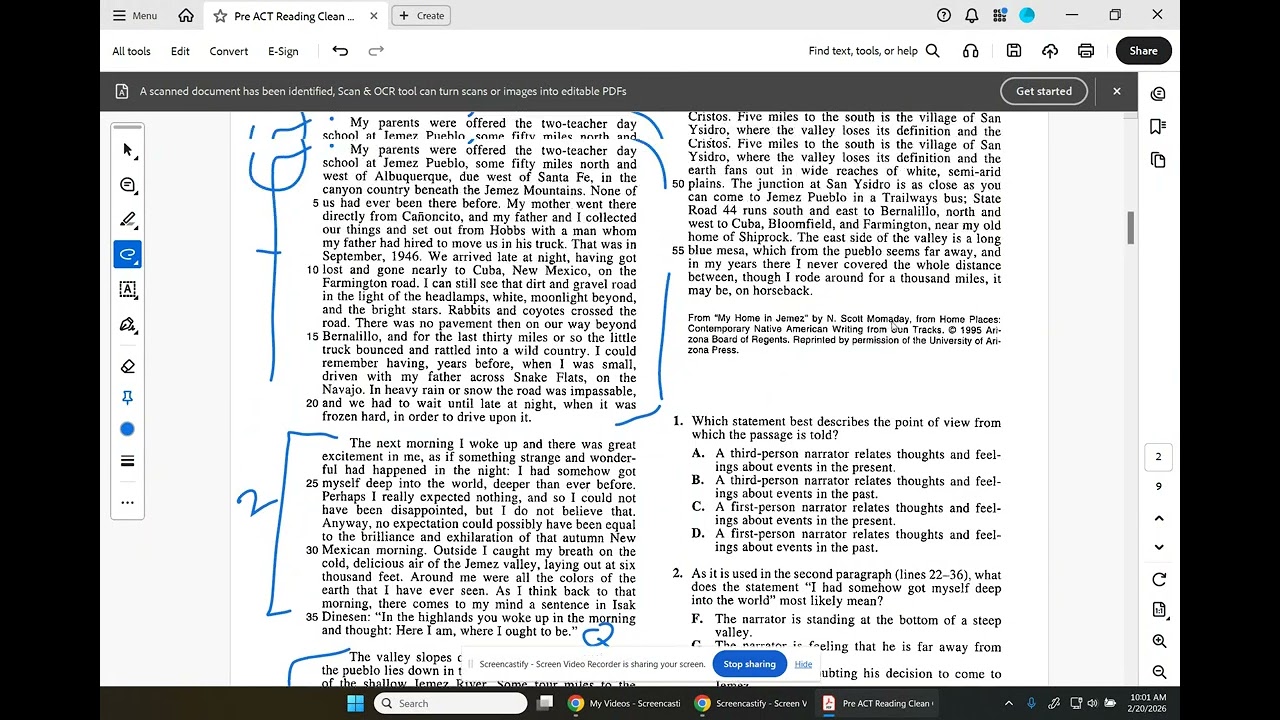The image size is (1280, 720).
Task: Zoom in on the document
Action: coord(1159,641)
